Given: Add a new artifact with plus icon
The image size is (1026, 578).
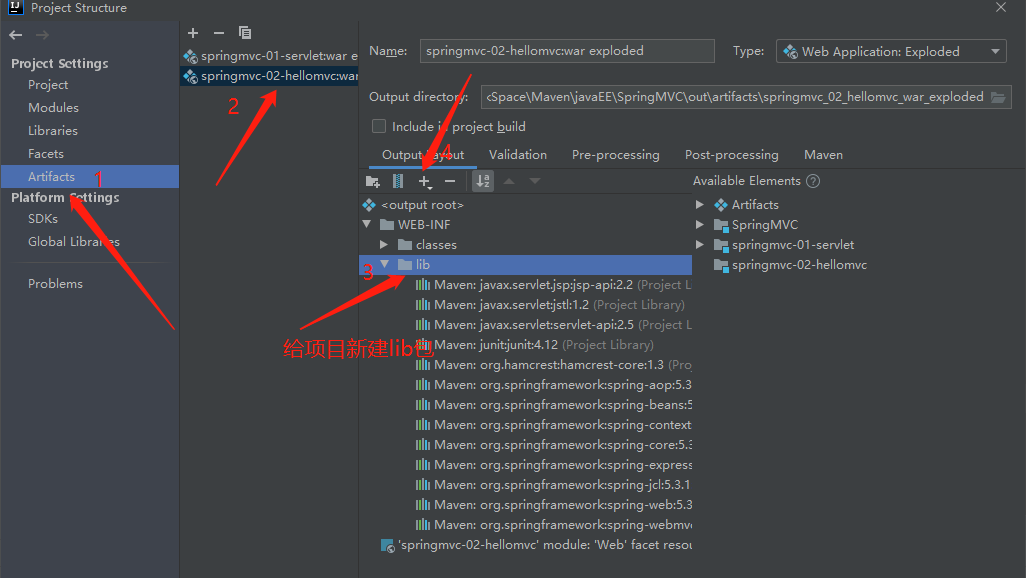Looking at the screenshot, I should 193,33.
